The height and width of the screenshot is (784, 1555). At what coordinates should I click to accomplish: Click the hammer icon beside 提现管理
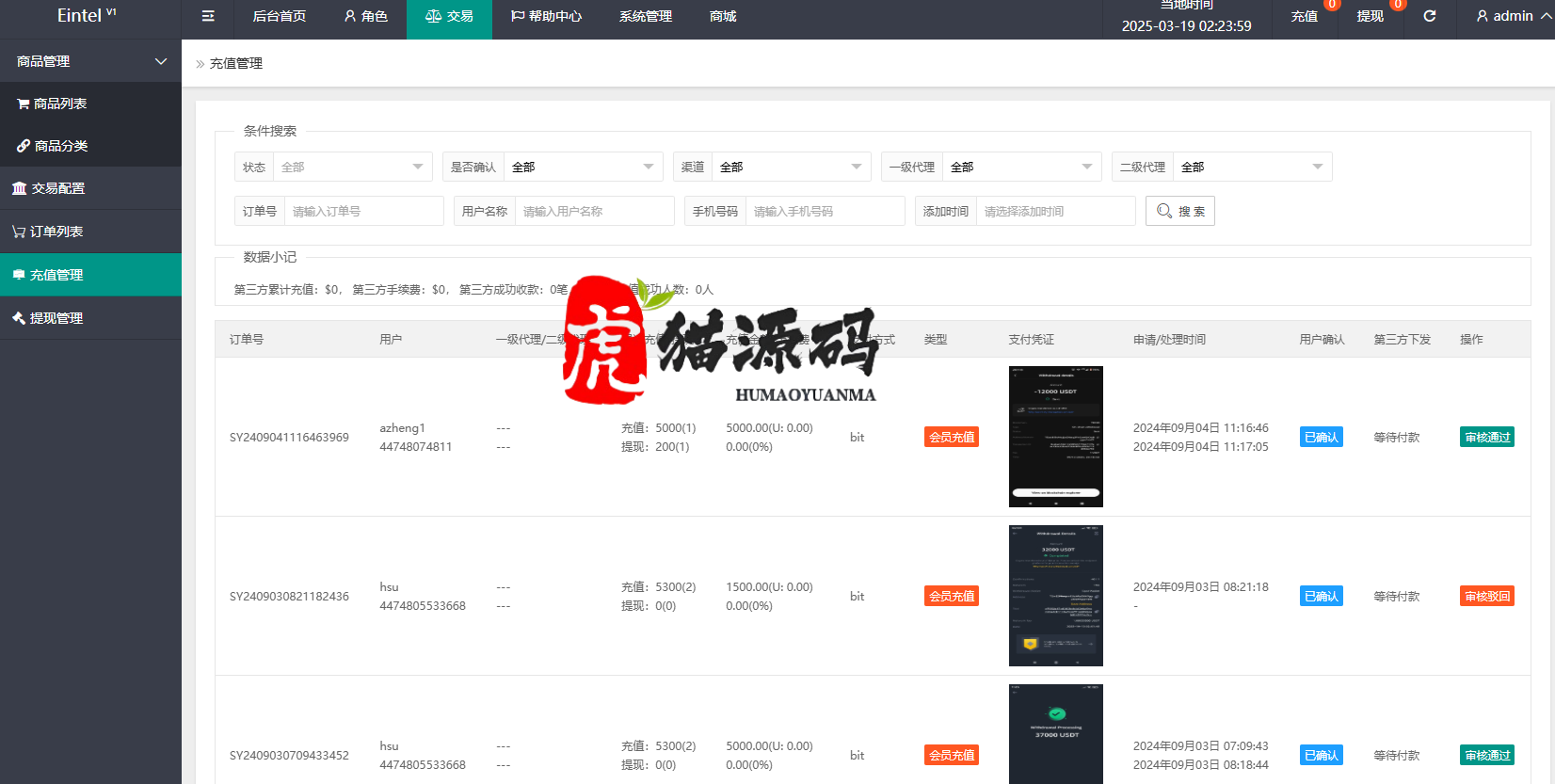click(19, 318)
